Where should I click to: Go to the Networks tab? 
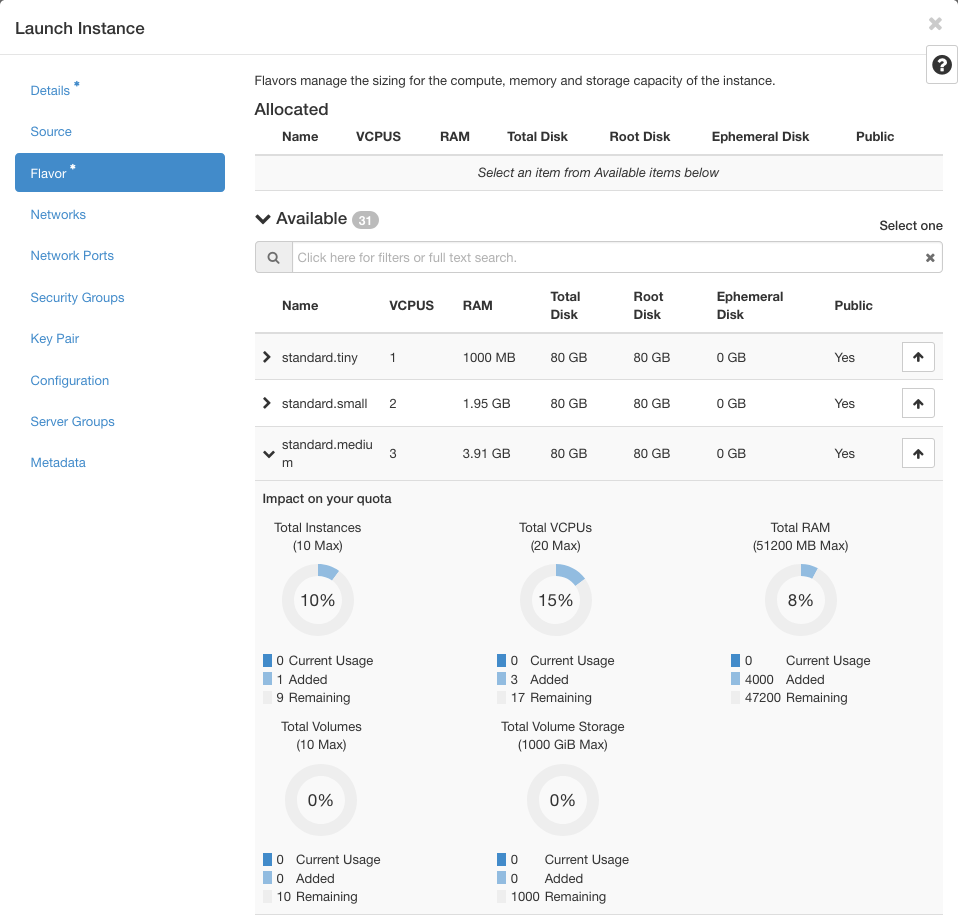(58, 215)
